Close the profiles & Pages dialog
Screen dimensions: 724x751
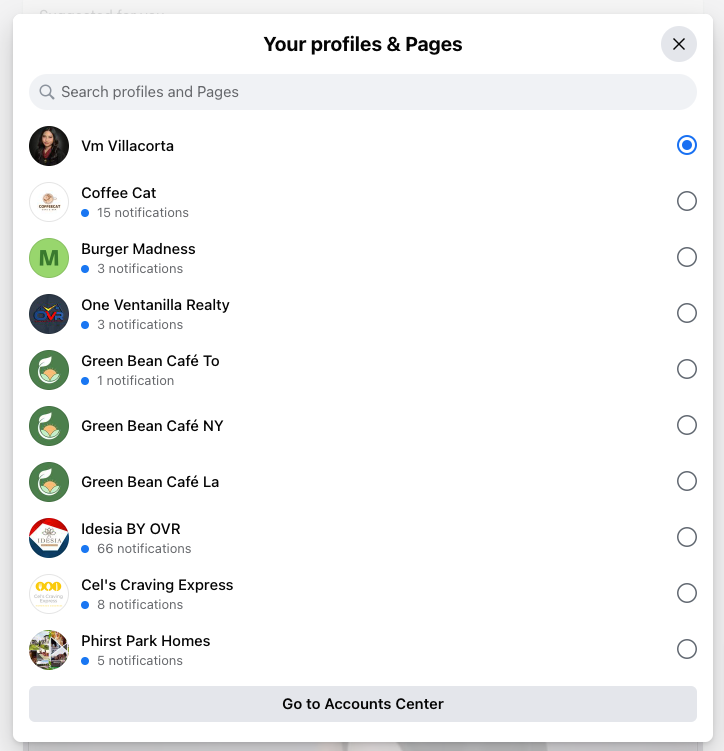679,44
